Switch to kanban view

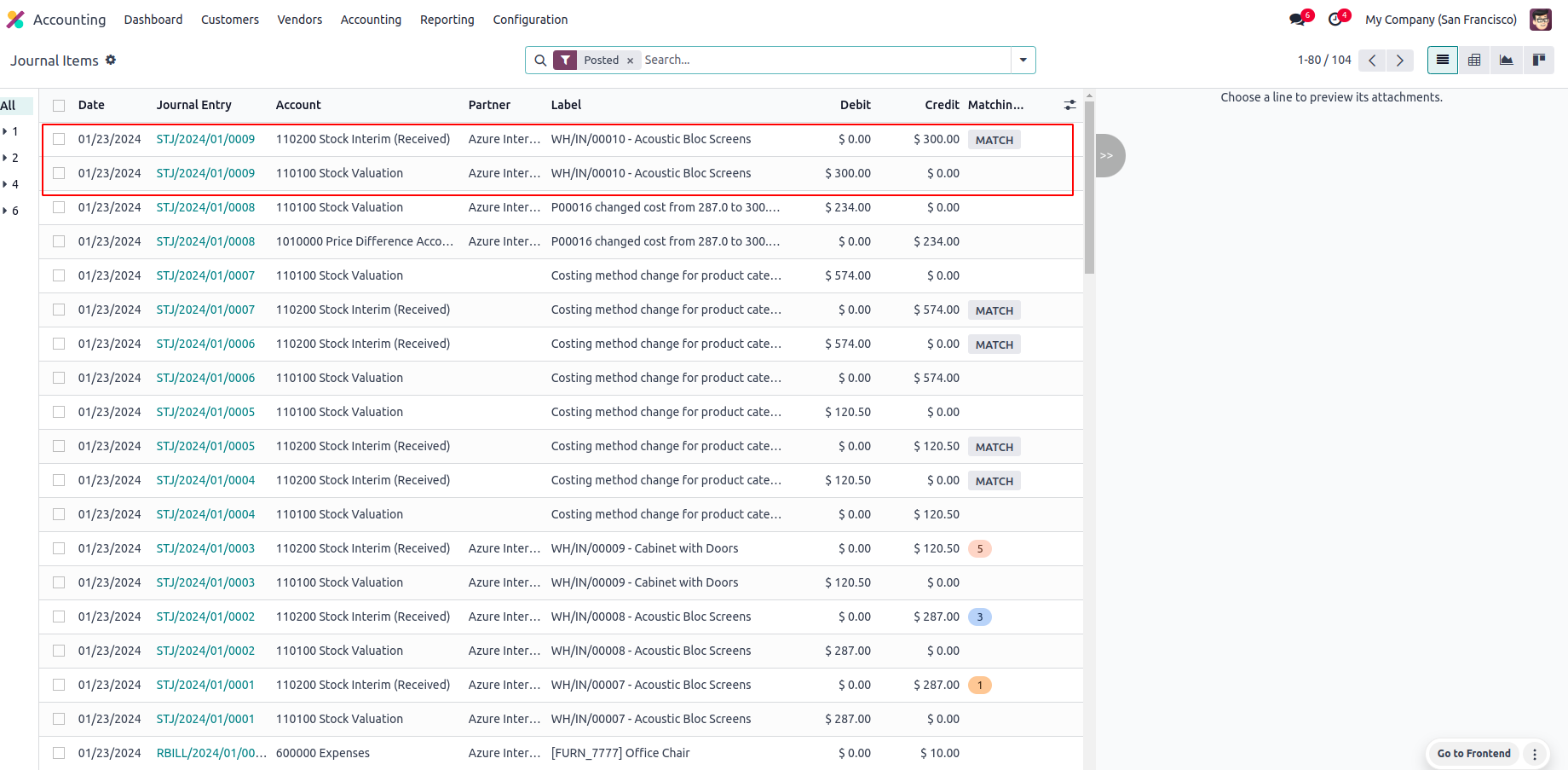point(1539,60)
